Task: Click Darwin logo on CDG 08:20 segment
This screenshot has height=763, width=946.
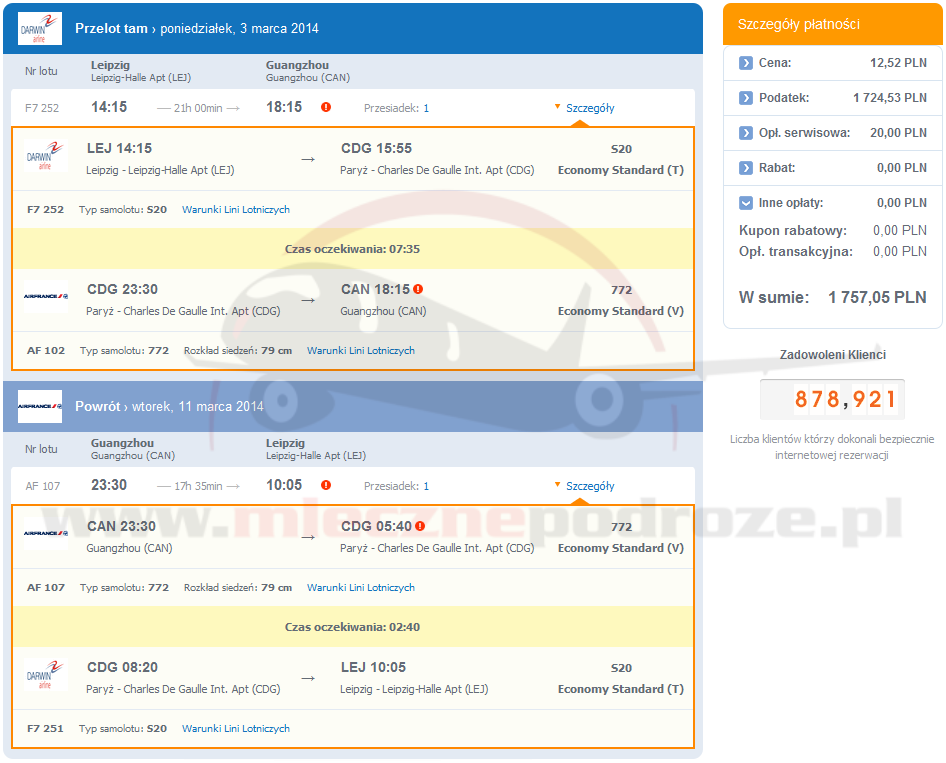Action: tap(46, 675)
